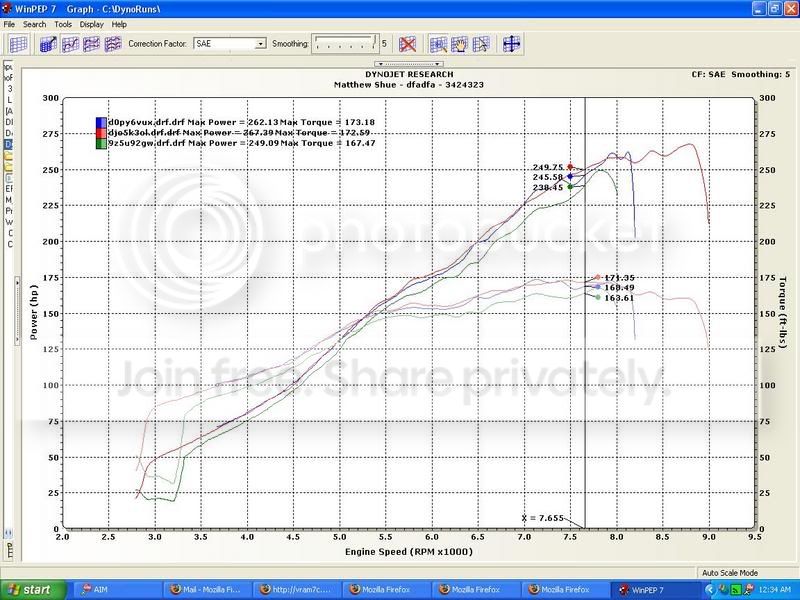
Task: Switch to AIM in the taskbar
Action: tap(119, 590)
